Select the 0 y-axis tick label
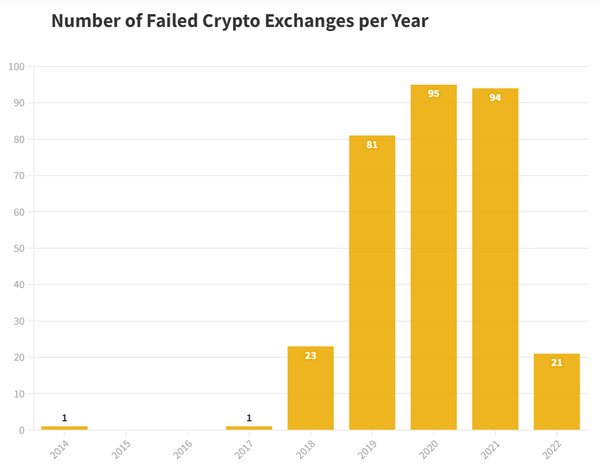Image resolution: width=600 pixels, height=467 pixels. pos(22,430)
